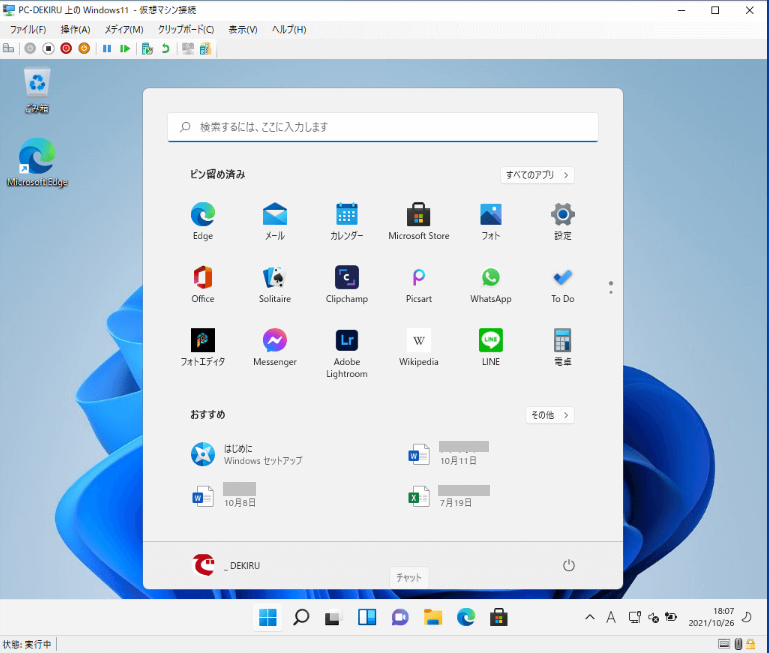Open pinned フォトエディタ app

203,347
